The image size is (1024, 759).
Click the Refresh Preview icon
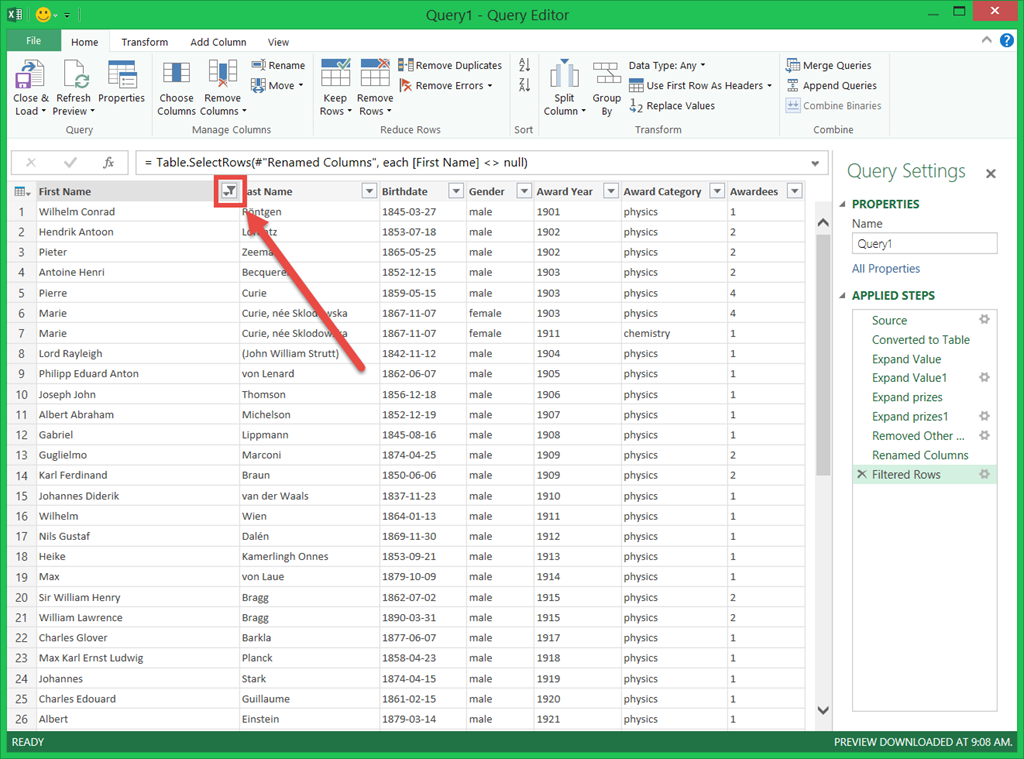(x=73, y=76)
